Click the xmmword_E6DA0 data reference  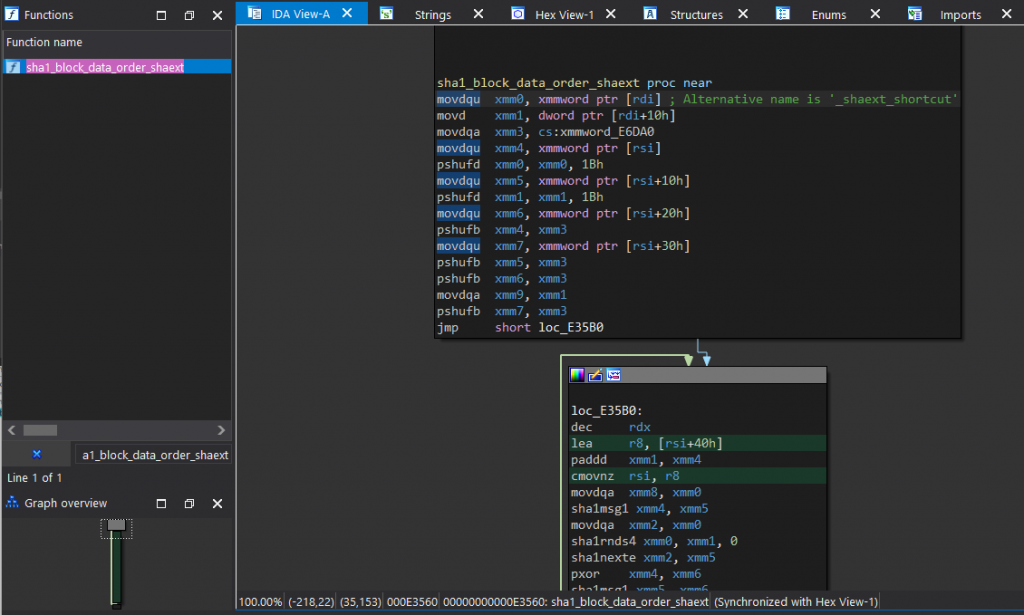pos(607,131)
